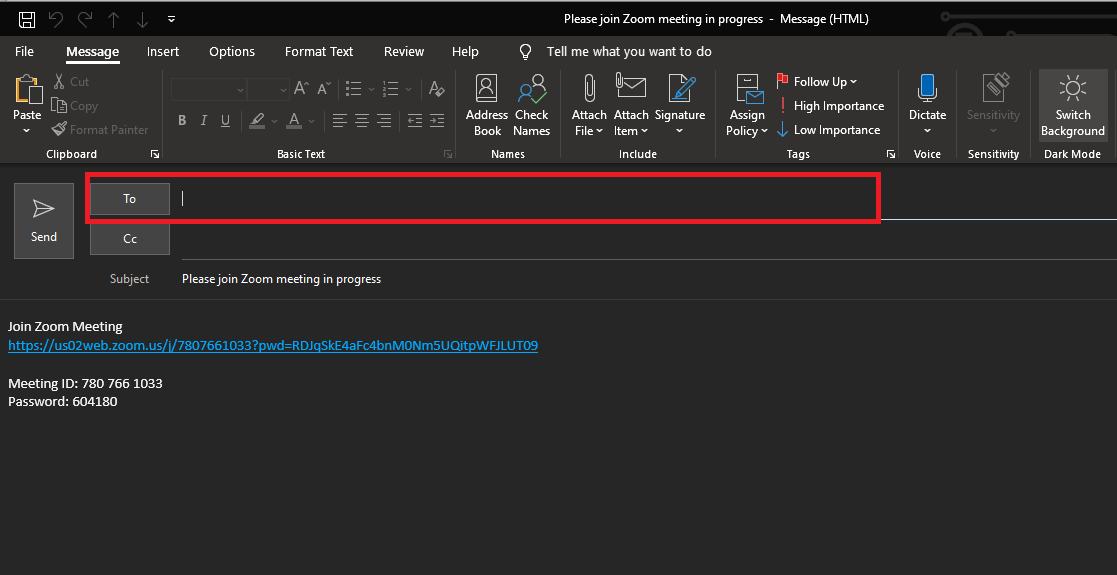Open the Options ribbon tab

pos(232,51)
